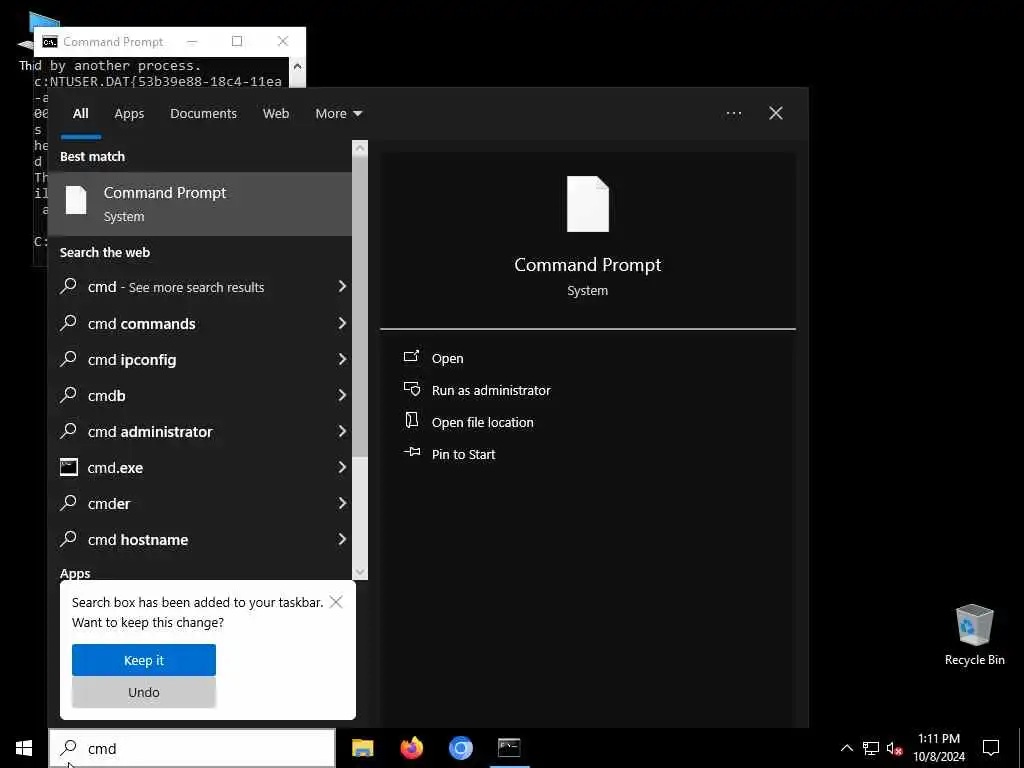Expand the cmd ipconfig suggestion arrow

click(x=342, y=359)
